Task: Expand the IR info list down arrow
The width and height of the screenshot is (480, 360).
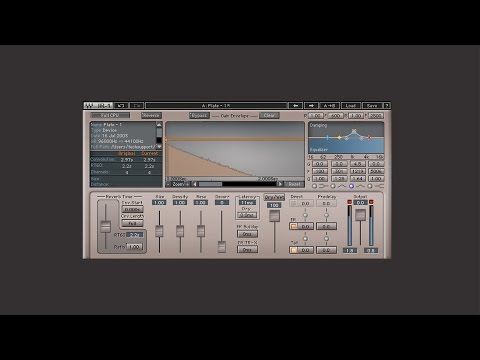Action: tap(159, 146)
